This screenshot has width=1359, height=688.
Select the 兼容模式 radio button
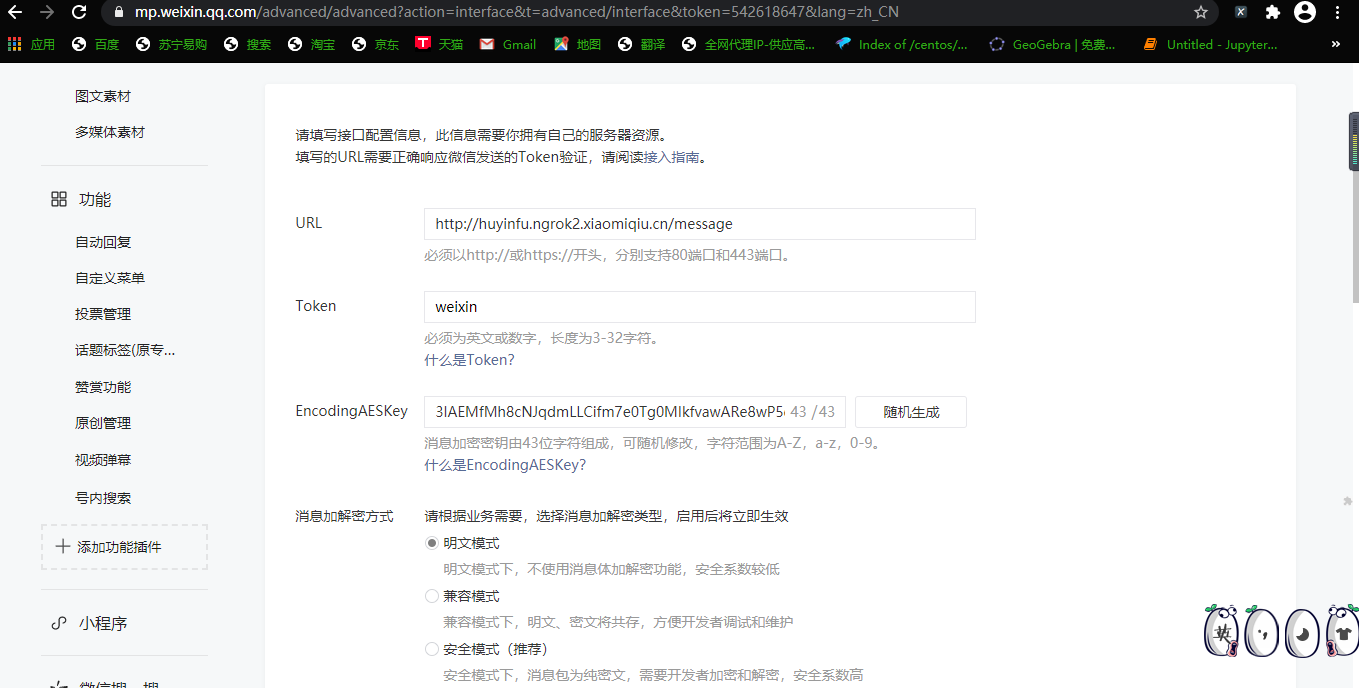point(432,596)
